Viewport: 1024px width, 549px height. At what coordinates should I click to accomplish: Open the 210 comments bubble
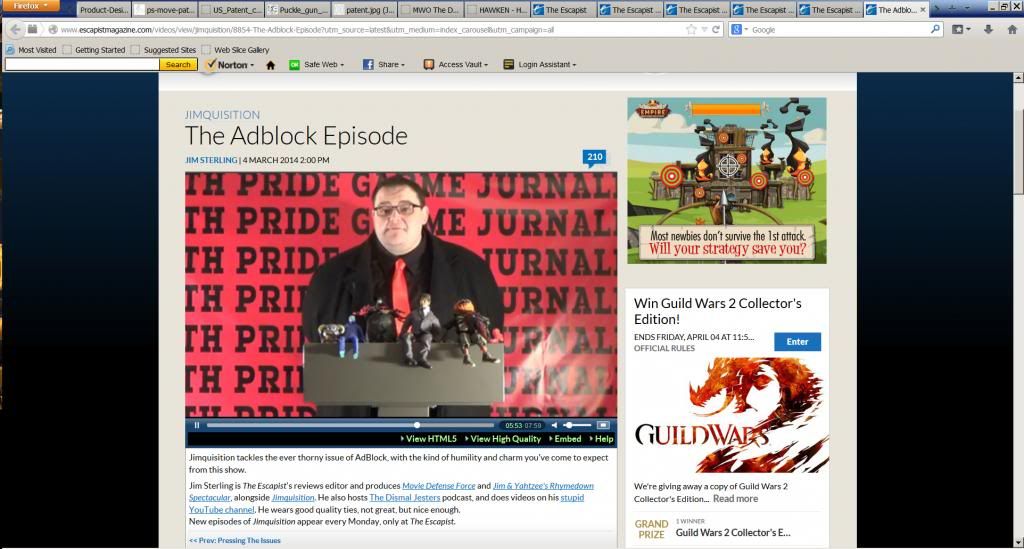(x=594, y=157)
